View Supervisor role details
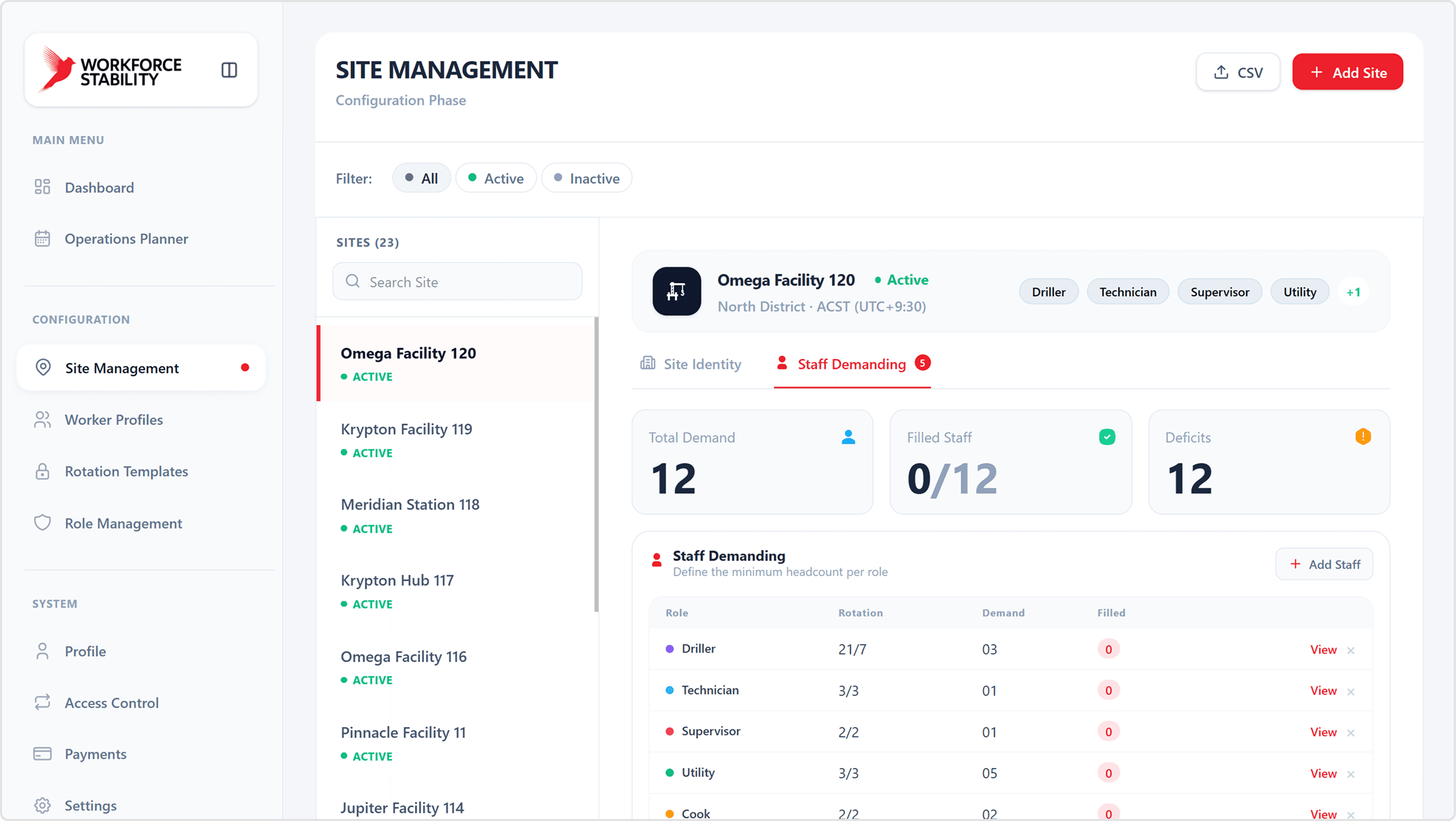 tap(1323, 732)
